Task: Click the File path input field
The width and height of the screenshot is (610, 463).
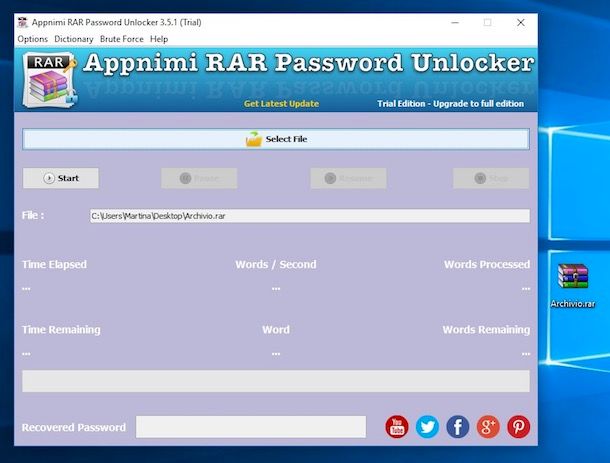Action: 310,216
